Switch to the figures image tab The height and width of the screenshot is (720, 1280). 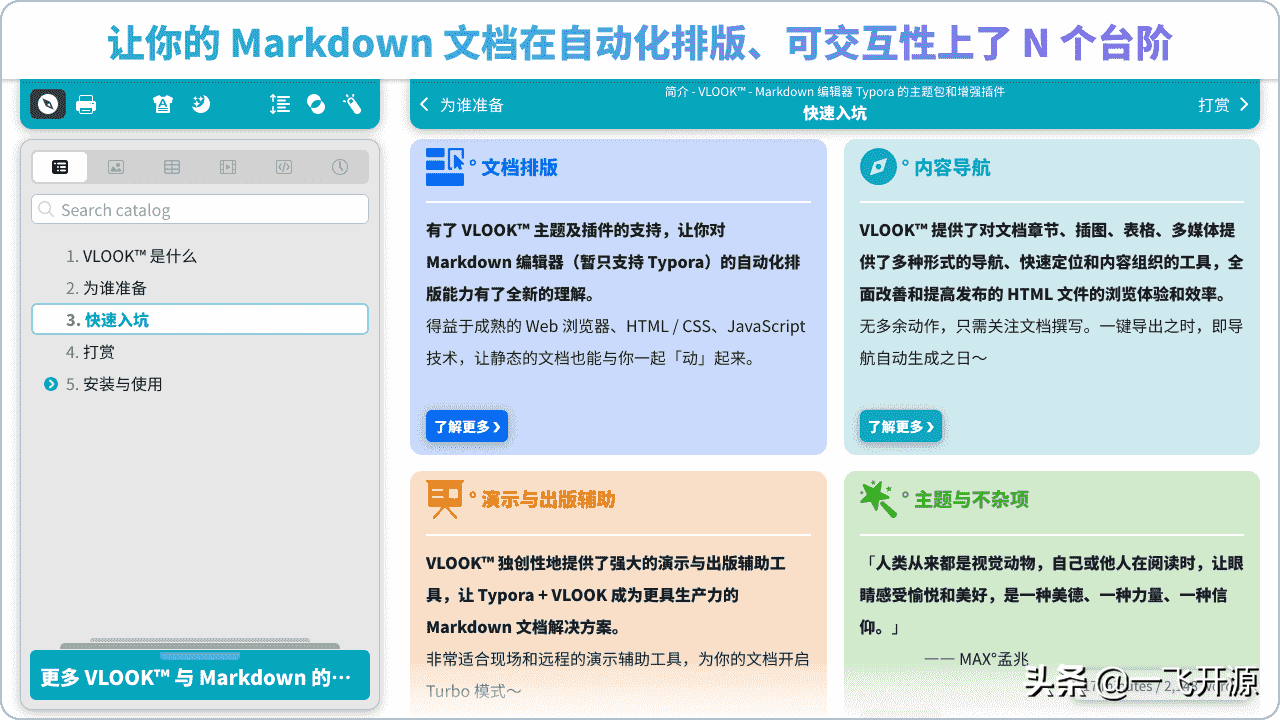point(116,167)
